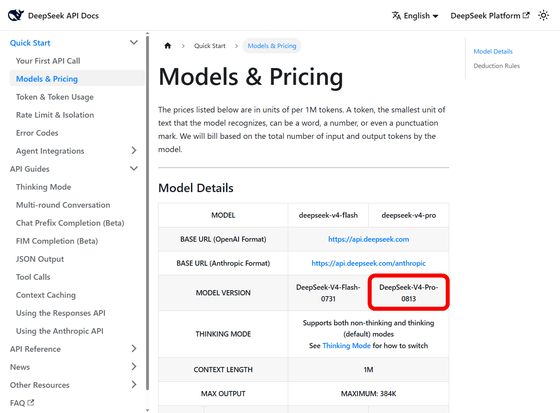
Task: Open Token & Token Usage page
Action: 55,97
